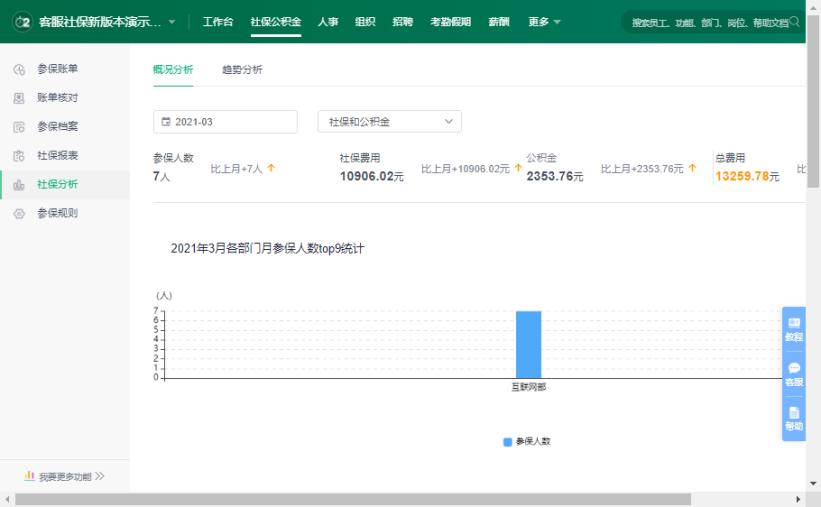Click the 账单核对 sidebar icon
821x507 pixels.
pos(19,98)
